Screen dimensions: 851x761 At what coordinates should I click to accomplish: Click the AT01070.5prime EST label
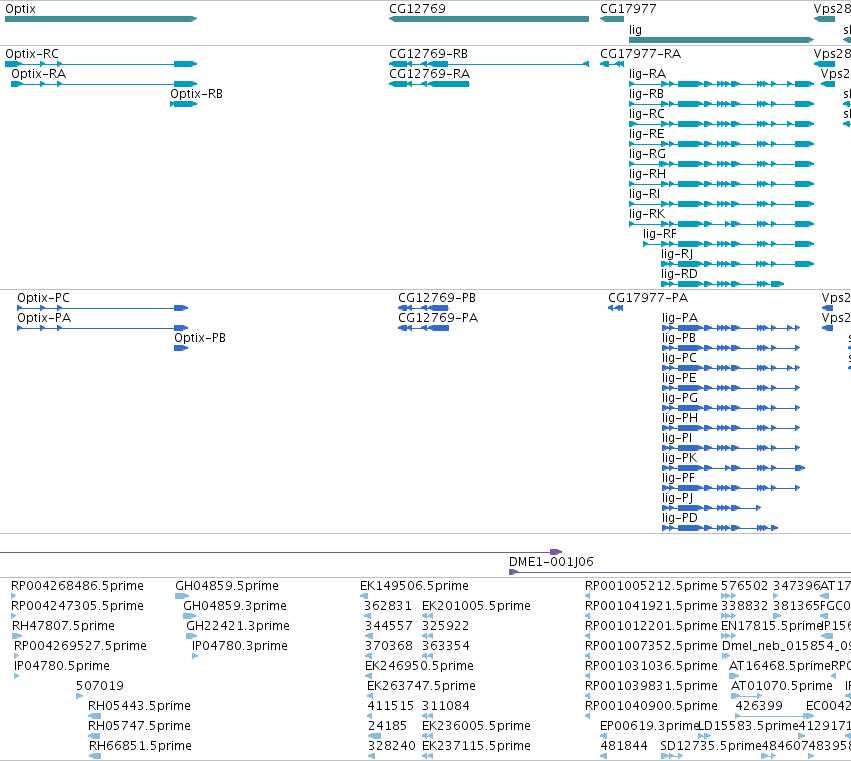[782, 686]
